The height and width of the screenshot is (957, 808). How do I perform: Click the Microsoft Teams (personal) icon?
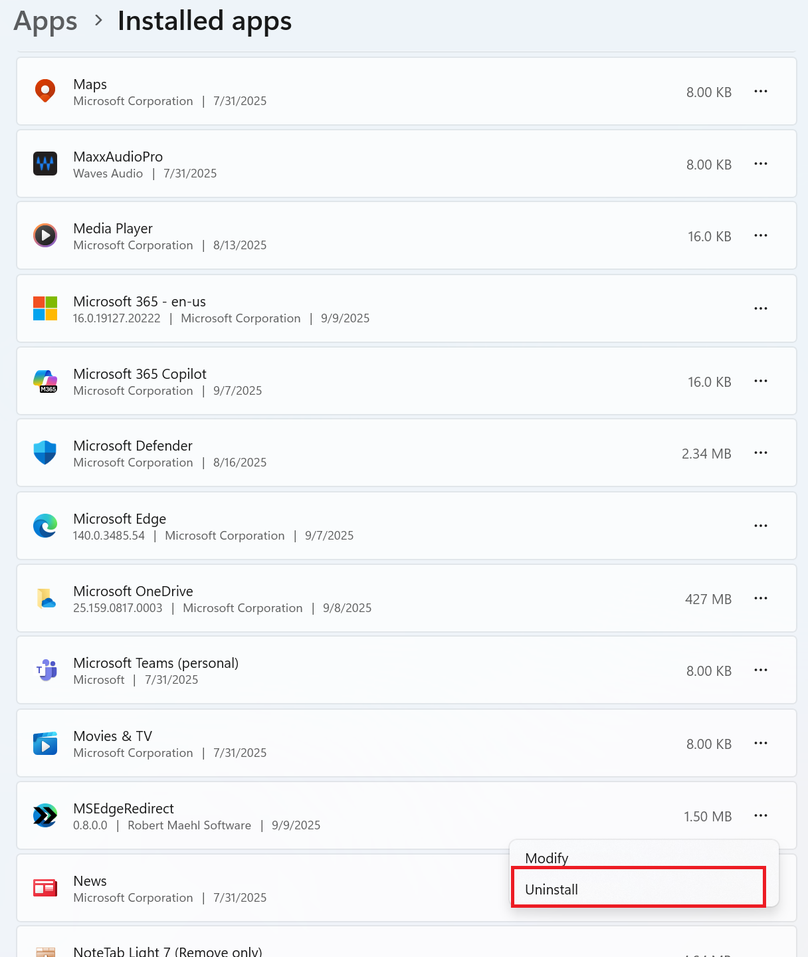46,670
